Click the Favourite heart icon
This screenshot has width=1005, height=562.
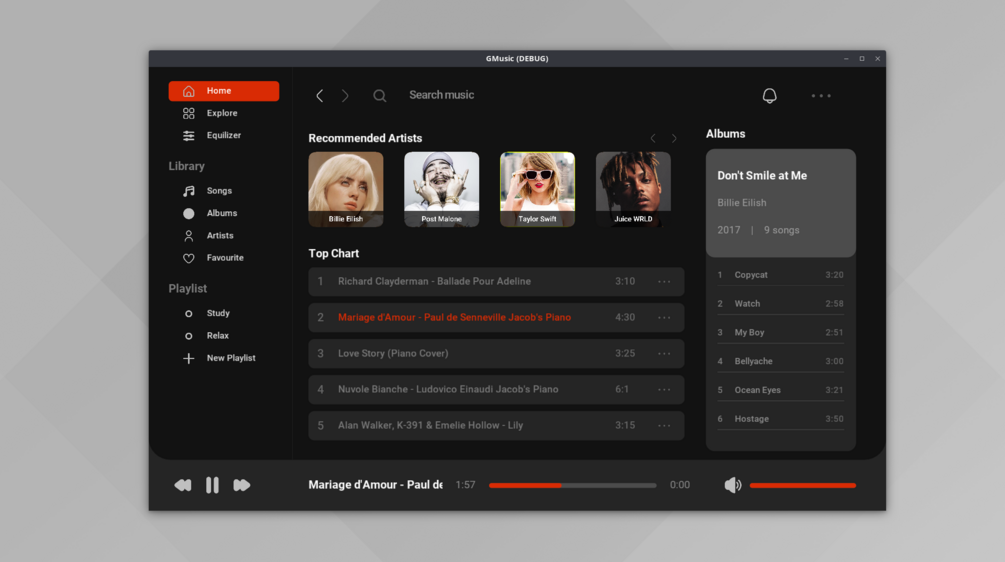188,258
